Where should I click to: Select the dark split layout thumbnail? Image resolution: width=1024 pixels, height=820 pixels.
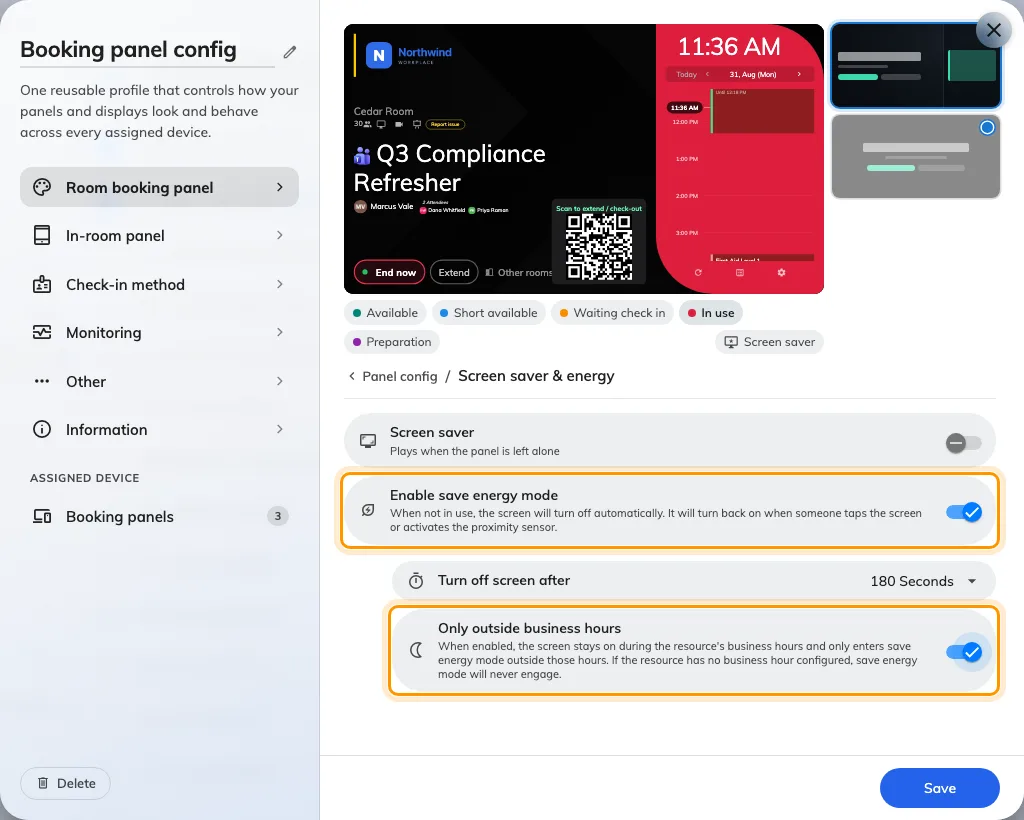tap(916, 65)
